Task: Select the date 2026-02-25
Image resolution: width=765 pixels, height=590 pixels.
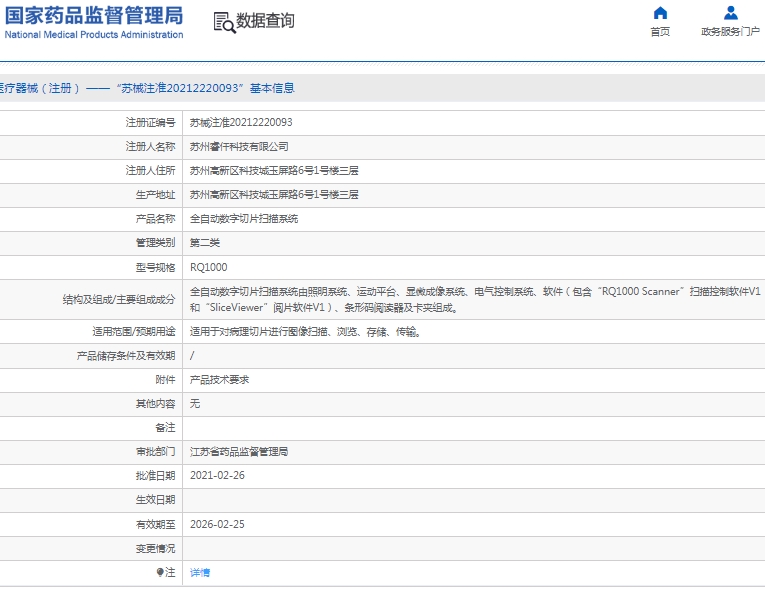Action: pos(217,525)
